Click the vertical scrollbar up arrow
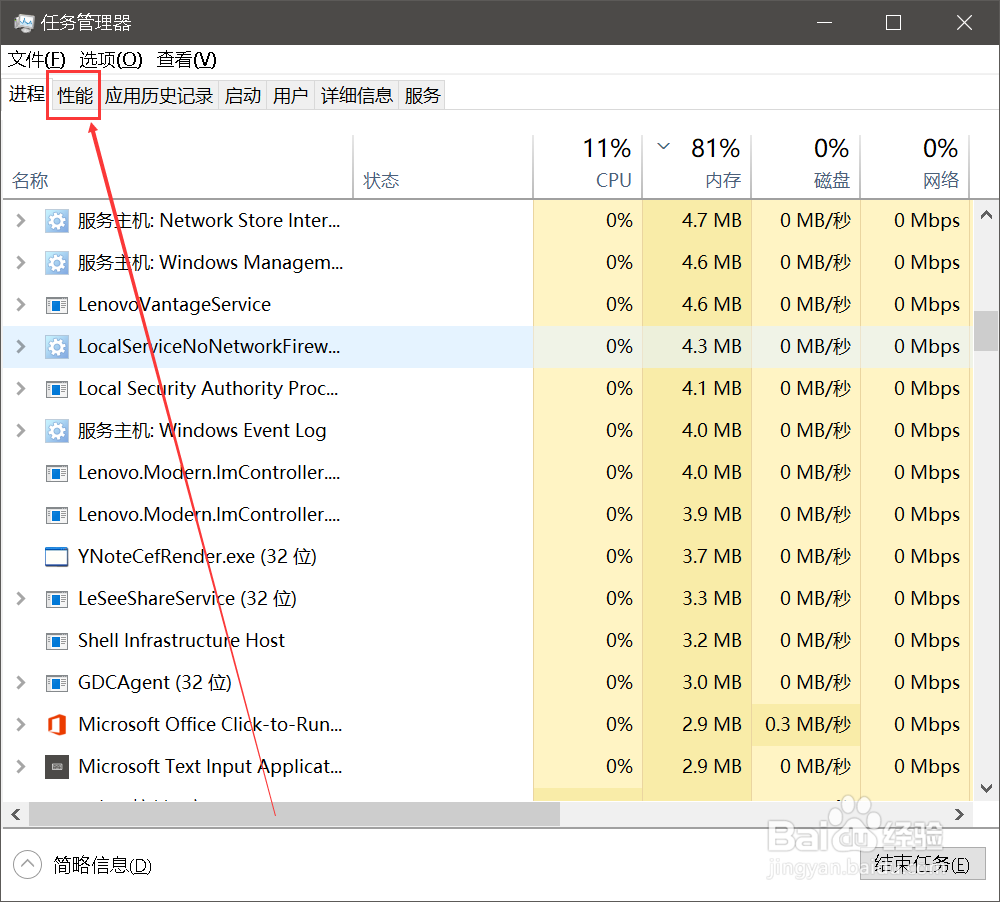The image size is (1000, 902). coord(986,215)
